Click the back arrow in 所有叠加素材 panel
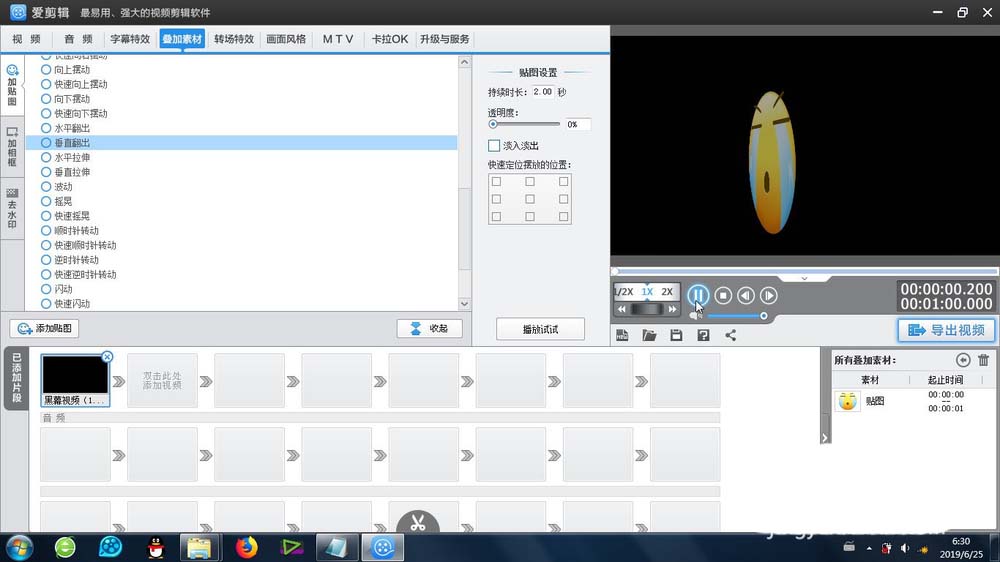The height and width of the screenshot is (562, 1000). (x=963, y=360)
